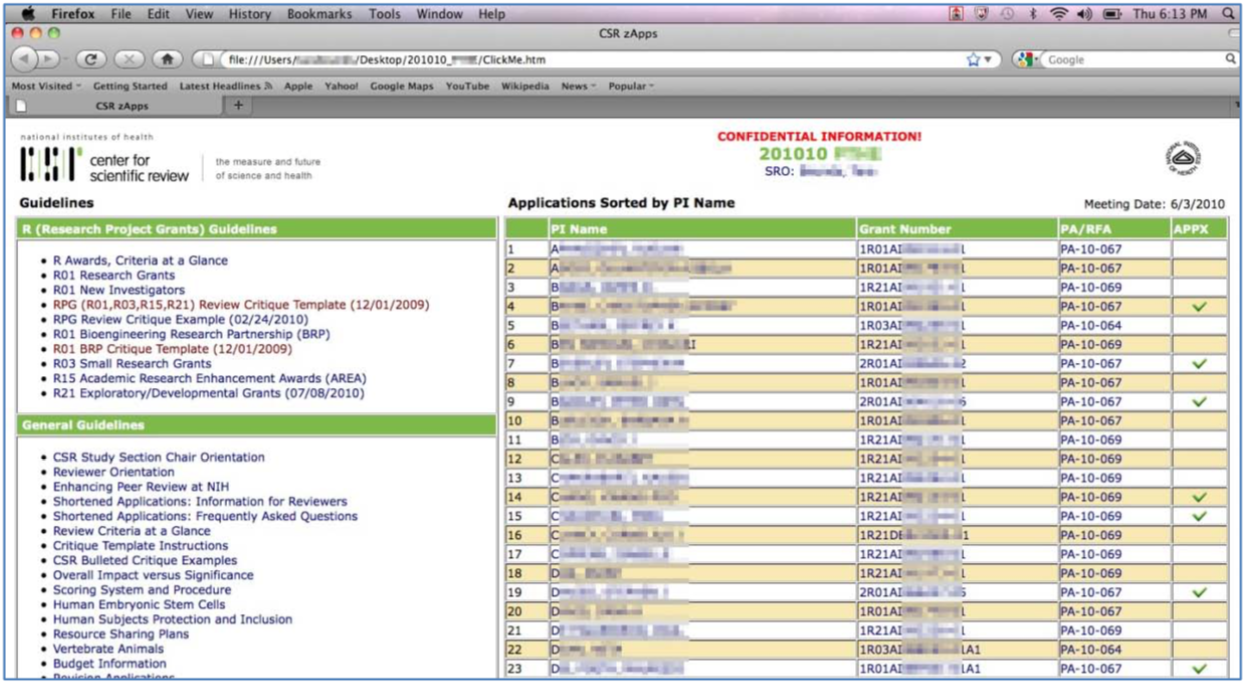The width and height of the screenshot is (1250, 682).
Task: Open the News bookmarks folder dropdown
Action: (x=578, y=86)
